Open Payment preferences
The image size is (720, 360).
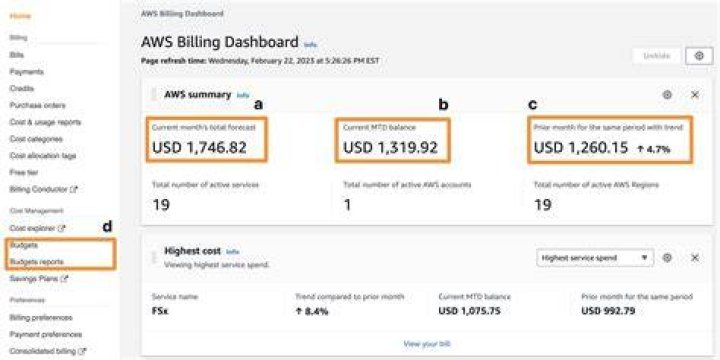click(x=46, y=334)
